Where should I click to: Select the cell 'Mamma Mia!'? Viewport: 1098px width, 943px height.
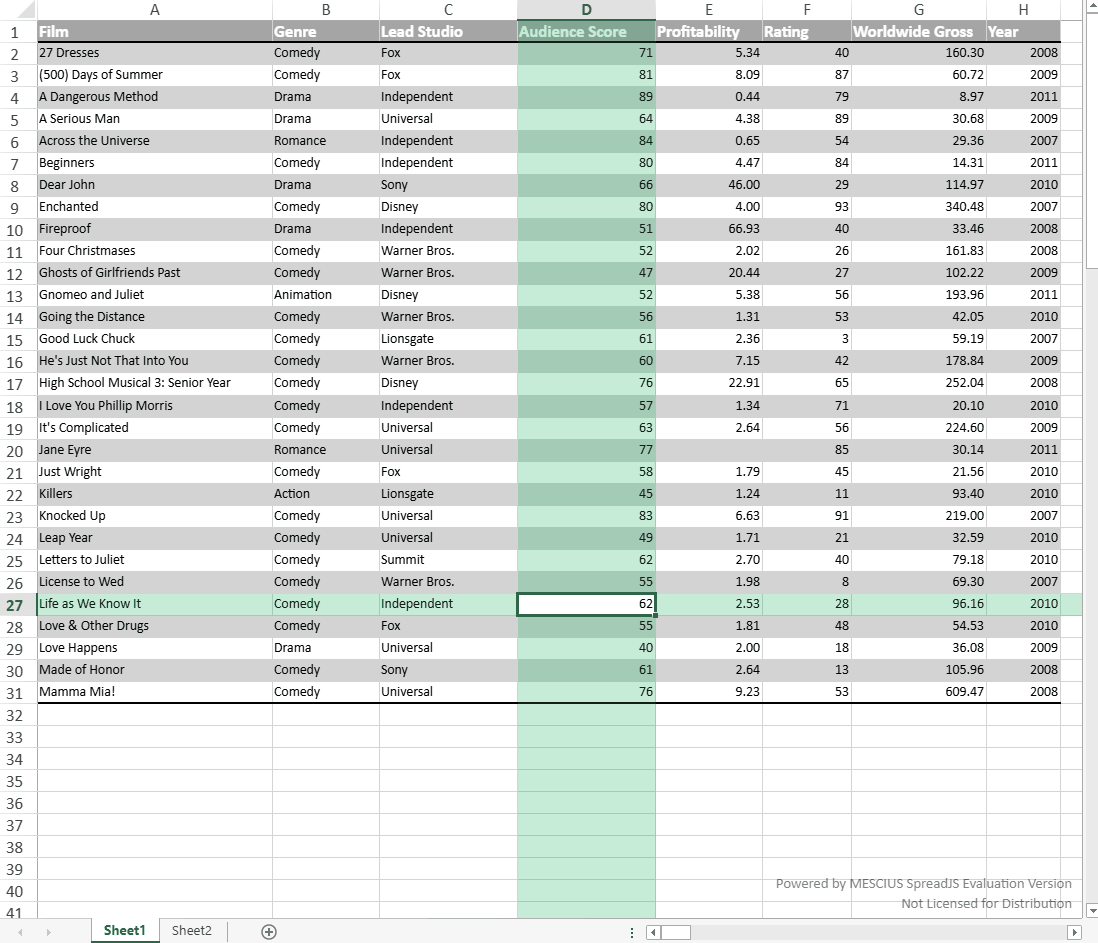point(155,692)
